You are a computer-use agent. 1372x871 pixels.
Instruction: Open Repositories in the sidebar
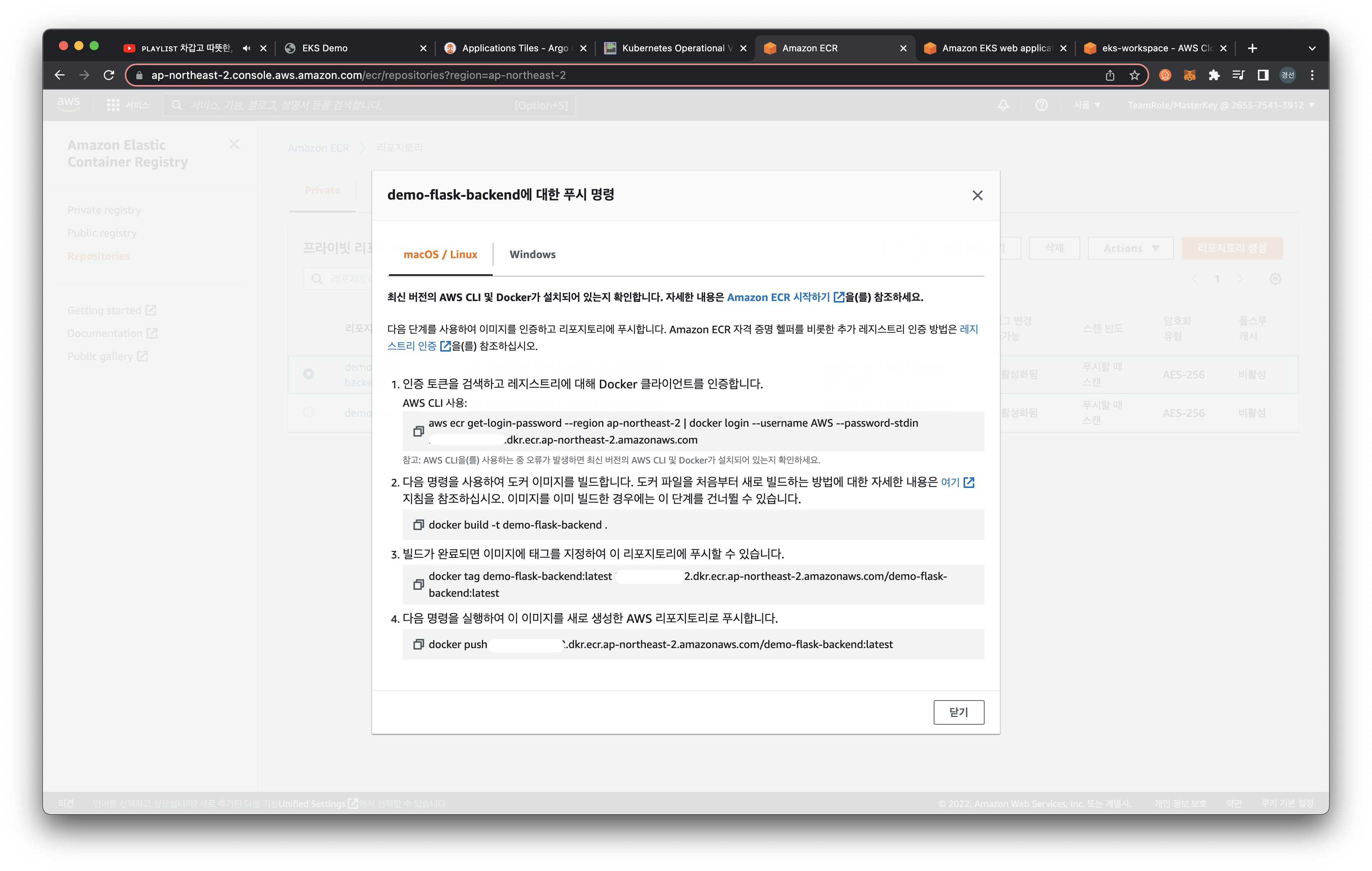(98, 256)
